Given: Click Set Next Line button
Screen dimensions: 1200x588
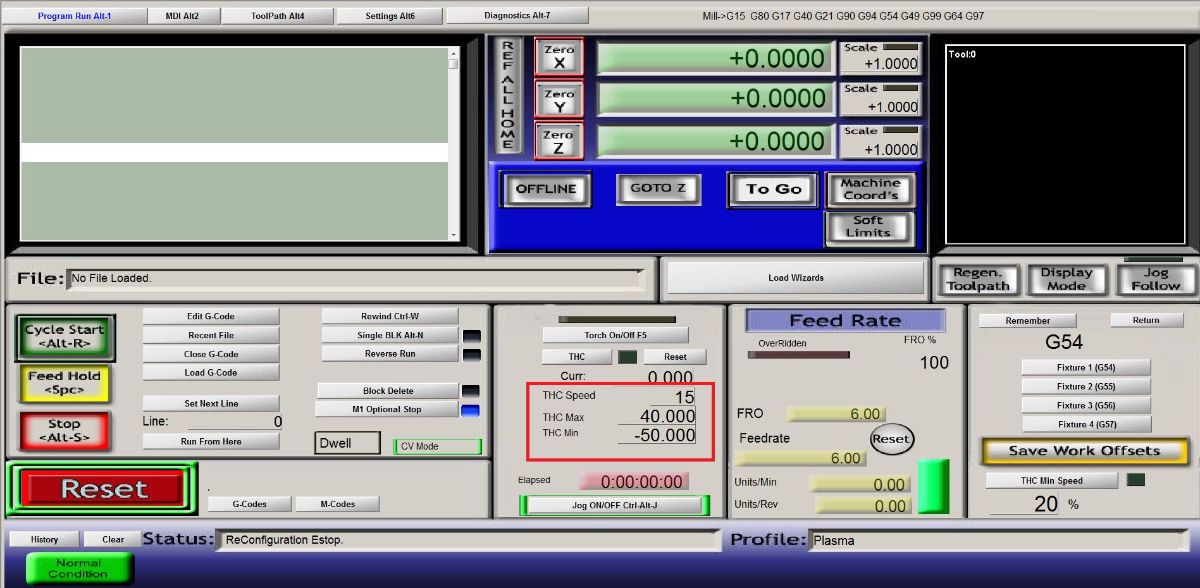Looking at the screenshot, I should (211, 403).
